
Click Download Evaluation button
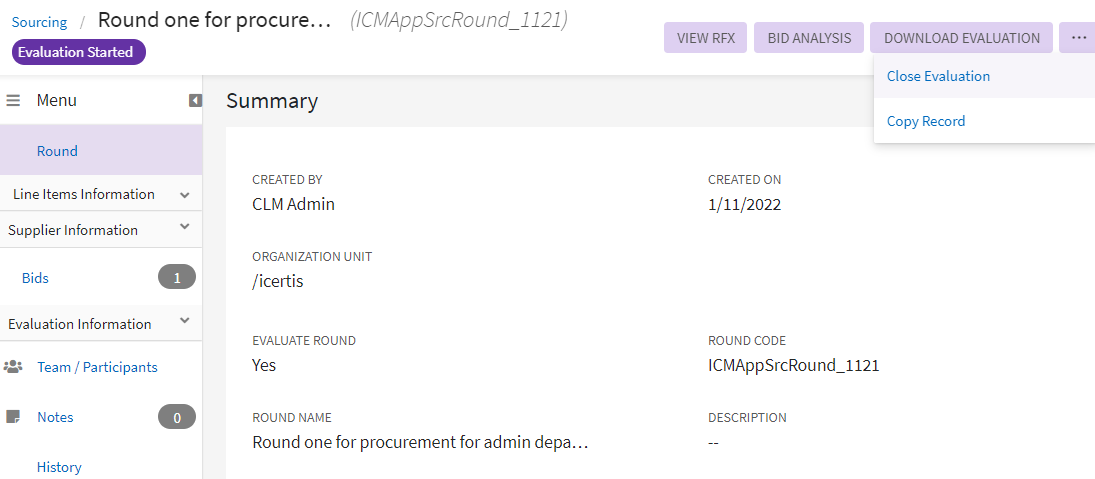[x=961, y=38]
